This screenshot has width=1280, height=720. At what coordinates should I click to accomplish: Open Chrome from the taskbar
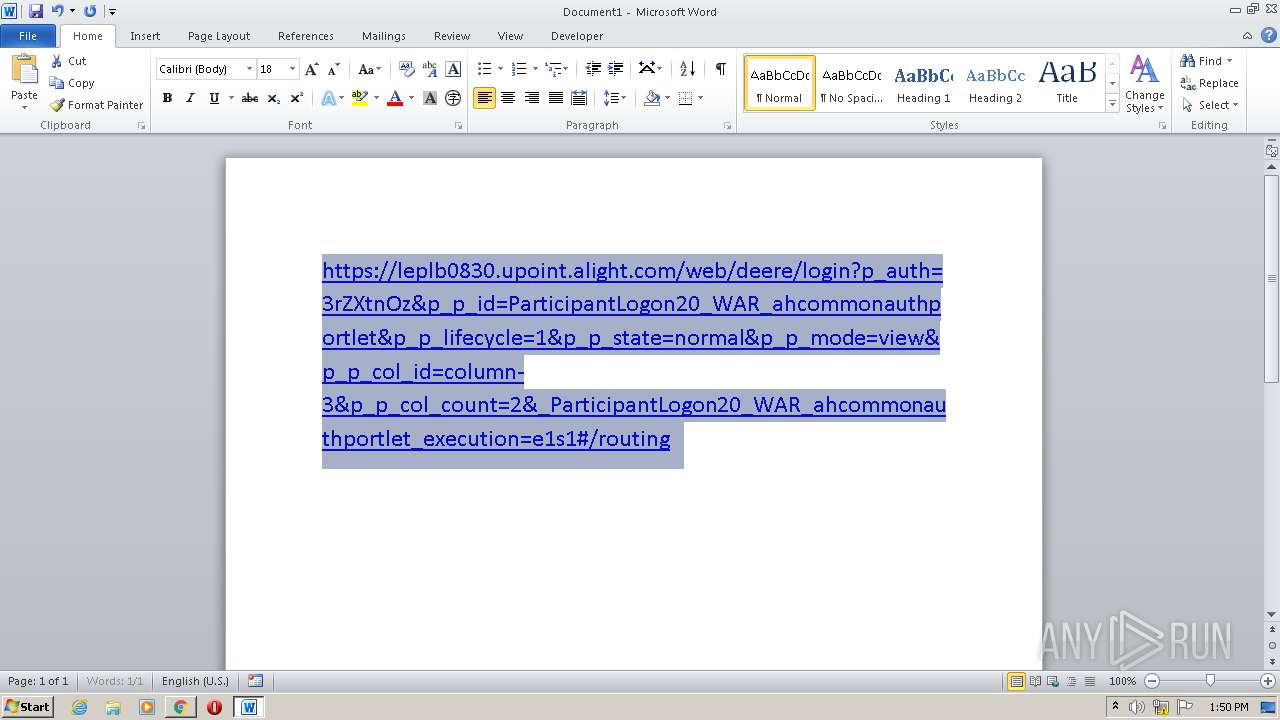point(180,707)
